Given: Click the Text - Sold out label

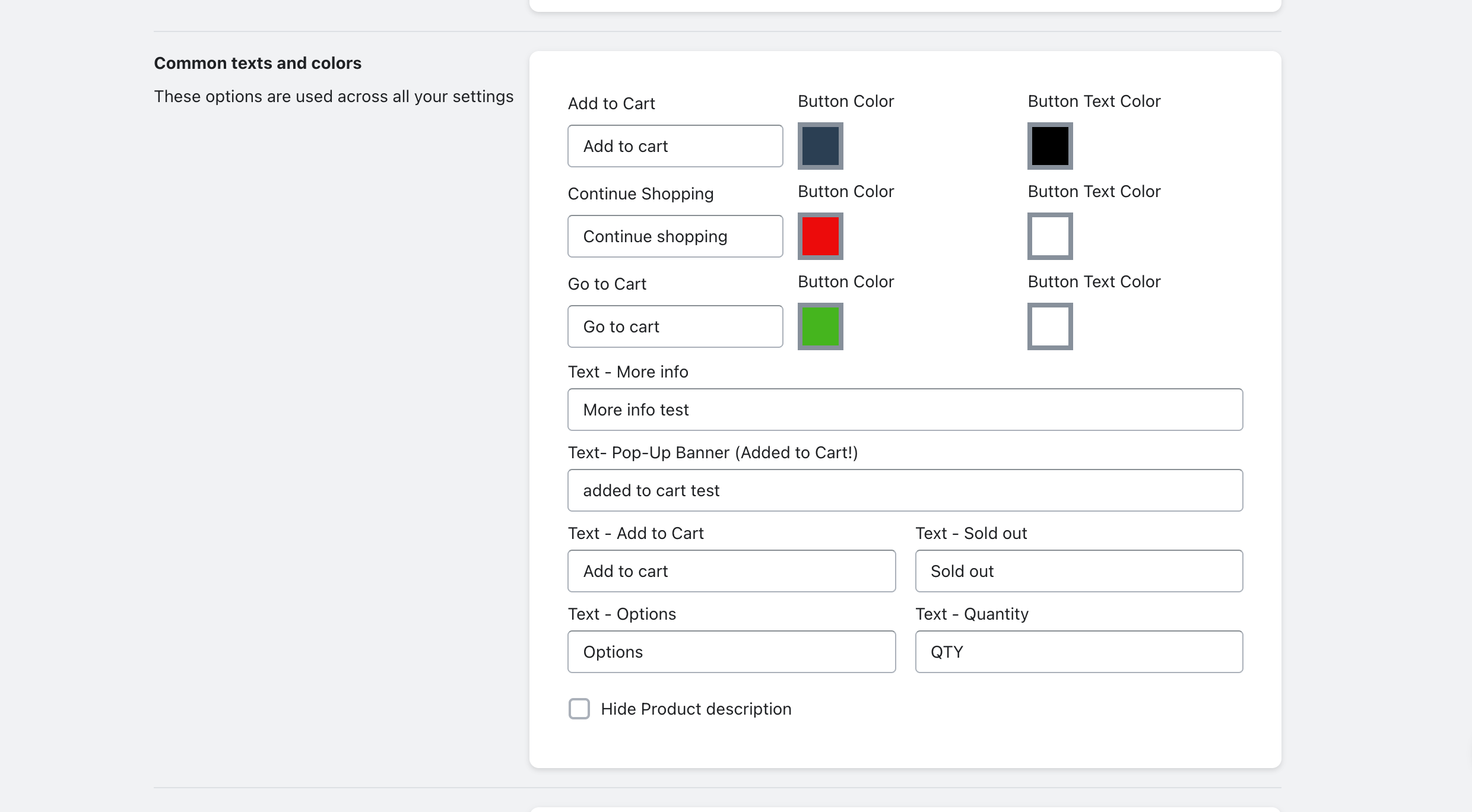Looking at the screenshot, I should pyautogui.click(x=971, y=533).
